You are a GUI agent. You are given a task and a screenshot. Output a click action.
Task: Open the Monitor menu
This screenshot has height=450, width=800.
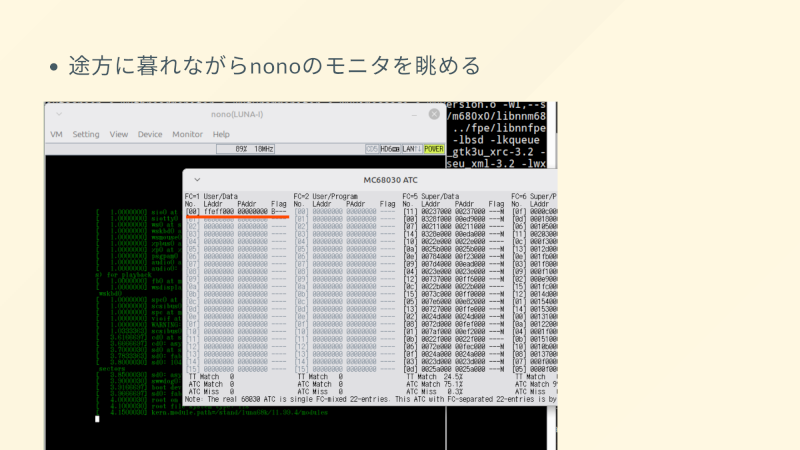click(x=187, y=134)
